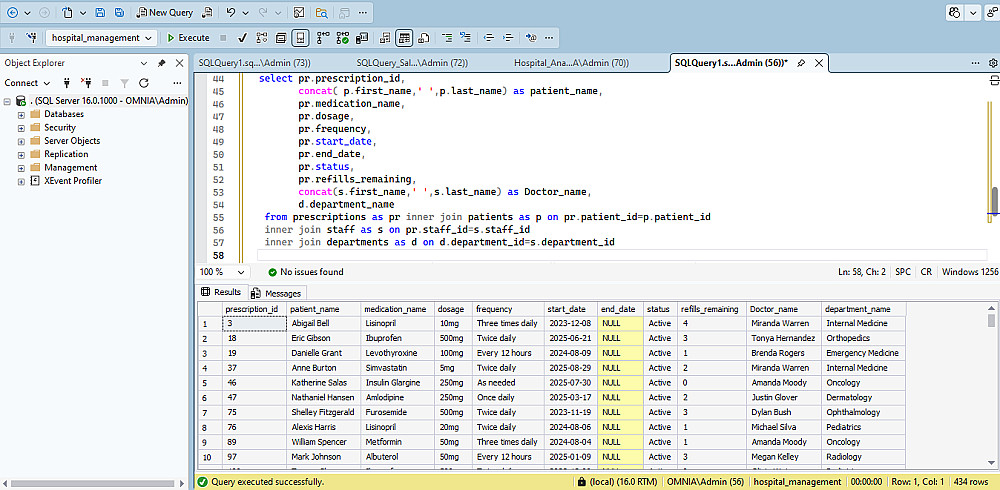Click the Parse query checkmark icon
Image resolution: width=1000 pixels, height=490 pixels.
click(242, 38)
